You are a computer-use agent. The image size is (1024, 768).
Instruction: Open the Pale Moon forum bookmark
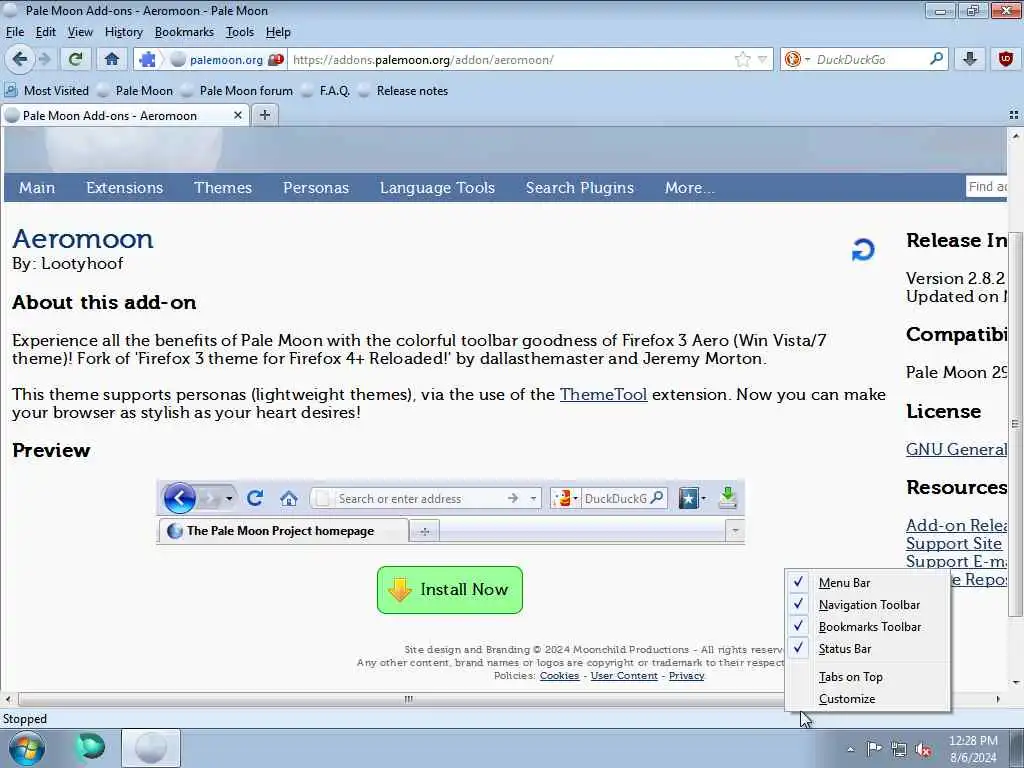click(237, 91)
